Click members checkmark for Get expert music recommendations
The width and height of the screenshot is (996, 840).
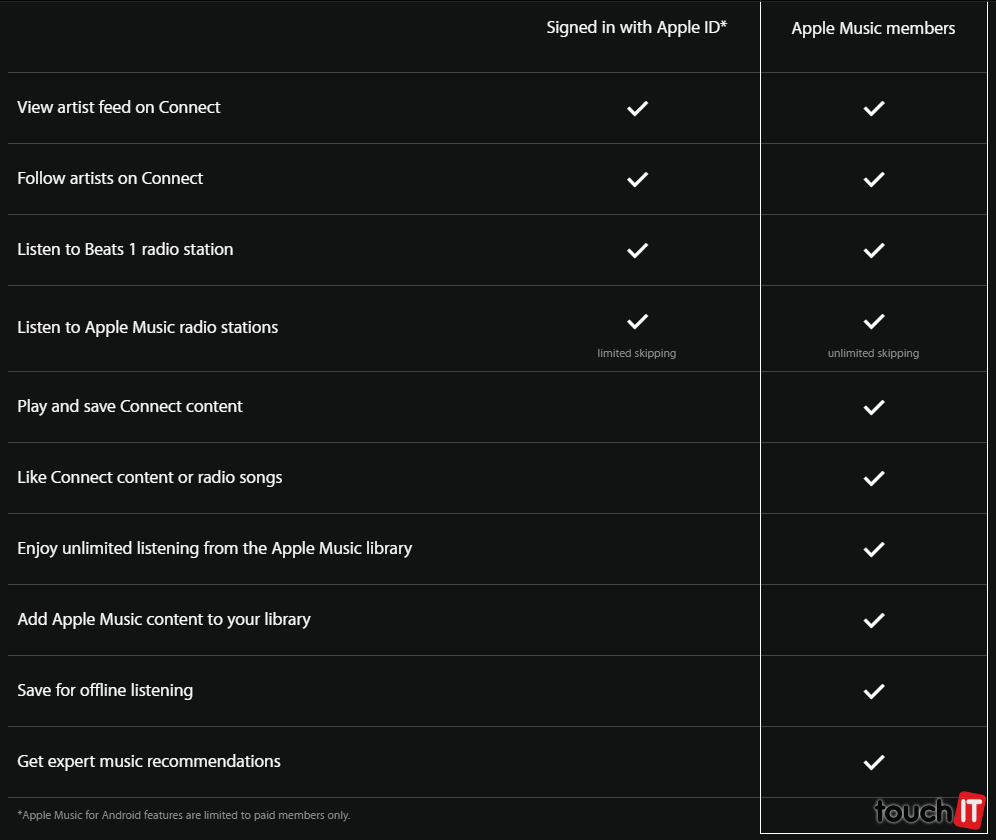(x=874, y=762)
